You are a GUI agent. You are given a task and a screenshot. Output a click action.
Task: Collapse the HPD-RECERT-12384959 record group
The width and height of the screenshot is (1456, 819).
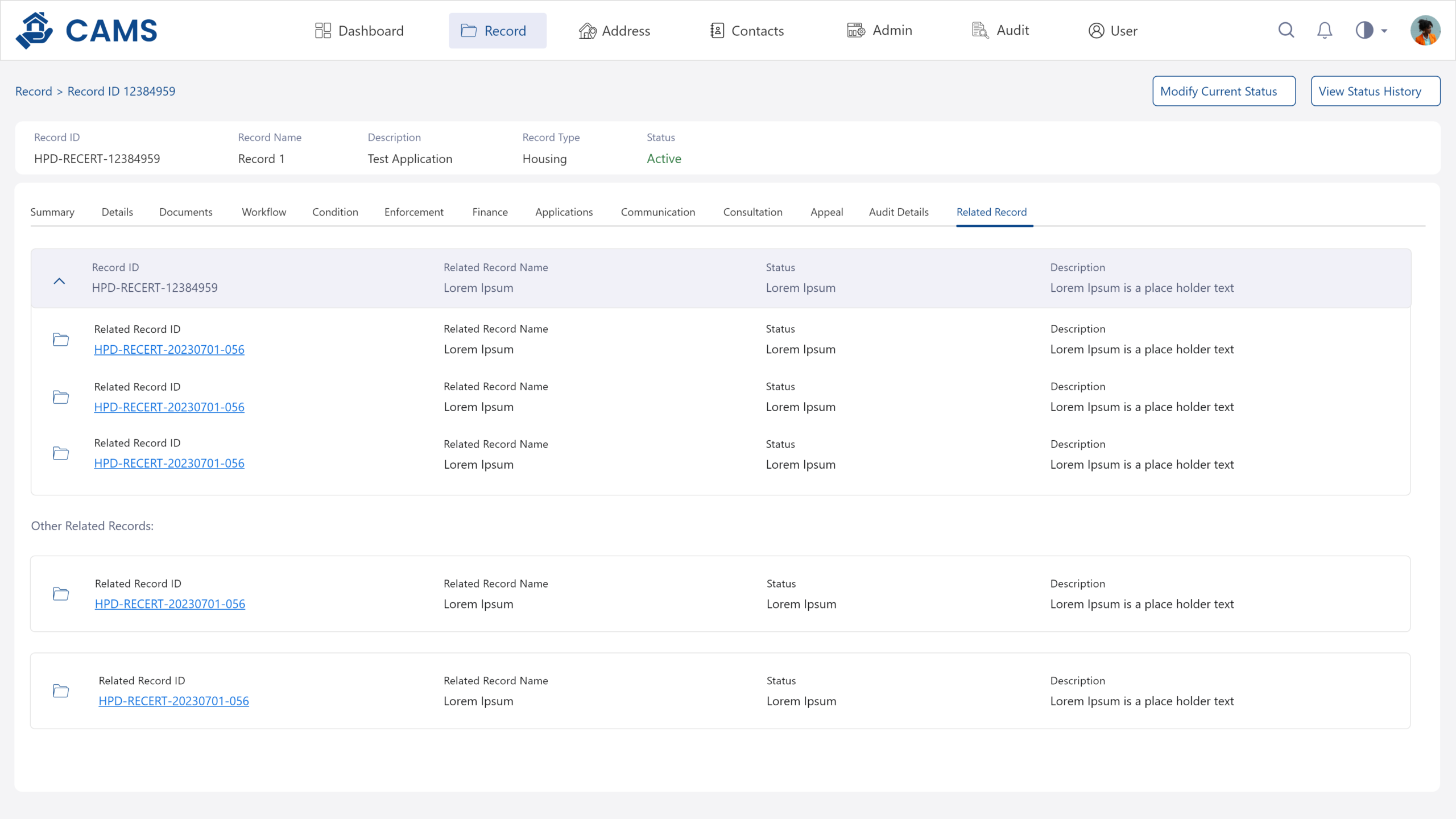point(59,281)
